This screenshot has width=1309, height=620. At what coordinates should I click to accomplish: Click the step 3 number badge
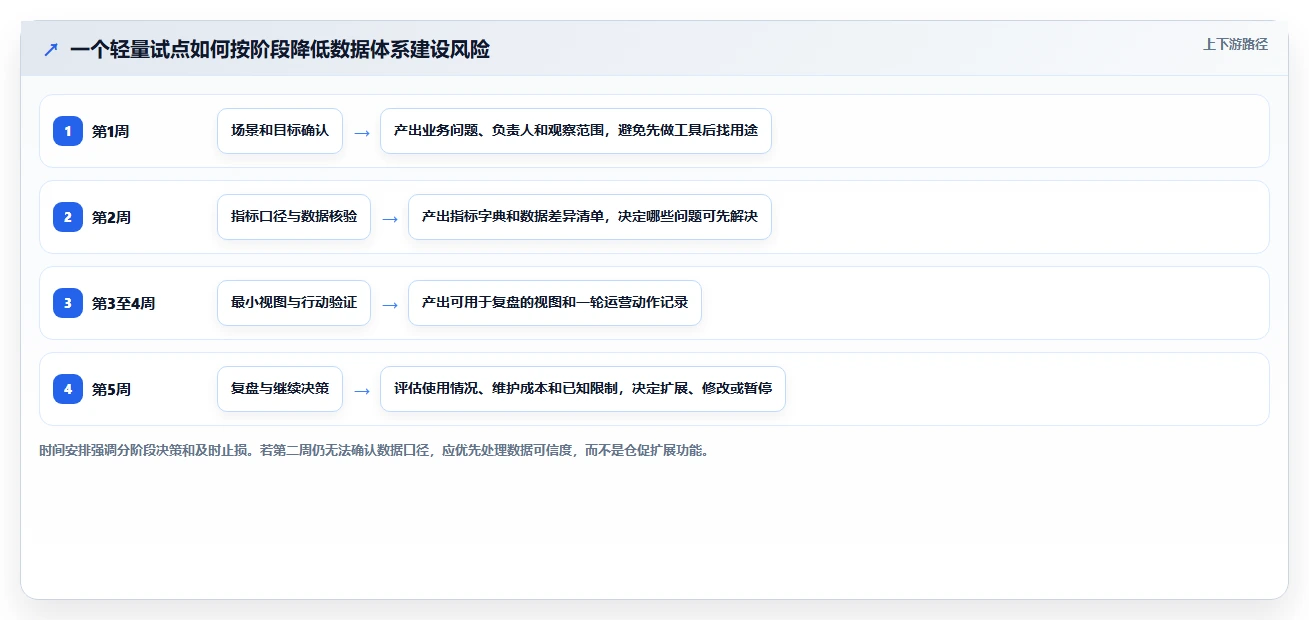(68, 303)
